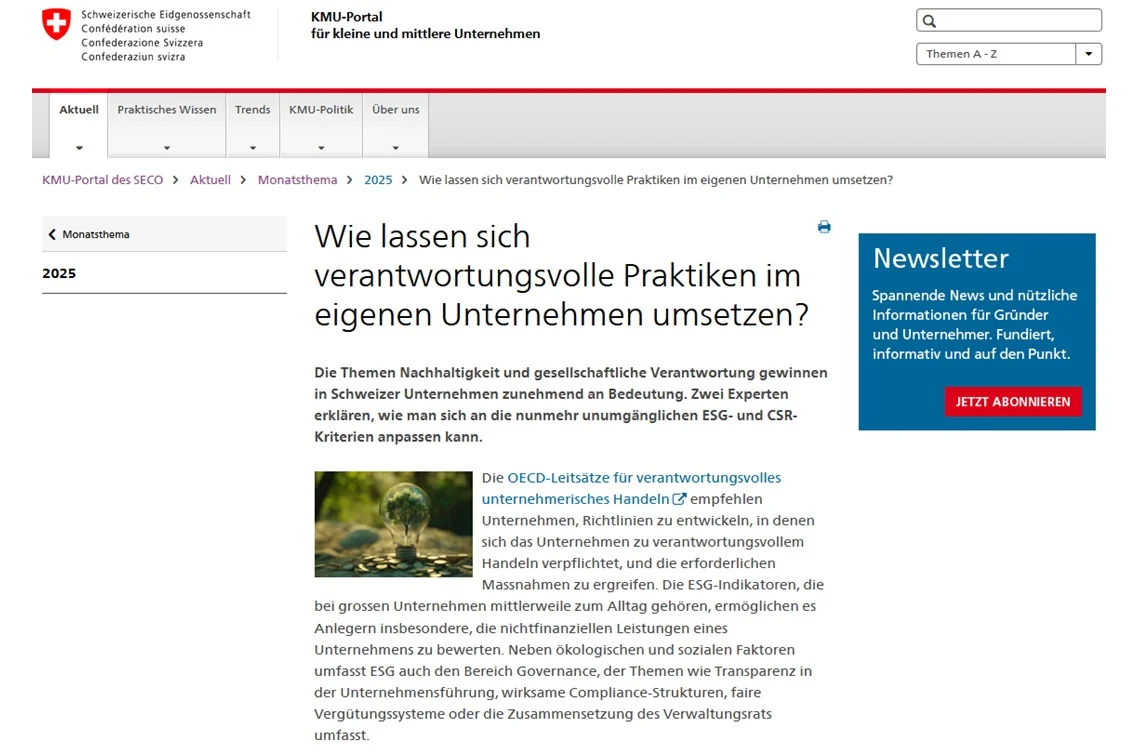Select the 2025 breadcrumb link
The height and width of the screenshot is (750, 1140).
pyautogui.click(x=378, y=180)
